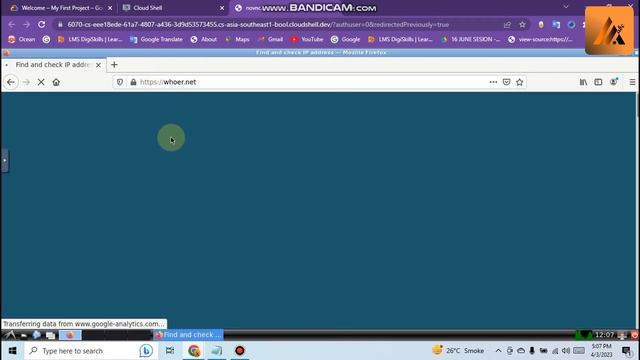This screenshot has height=360, width=640.
Task: Open microphone tray icon
Action: pos(532,351)
